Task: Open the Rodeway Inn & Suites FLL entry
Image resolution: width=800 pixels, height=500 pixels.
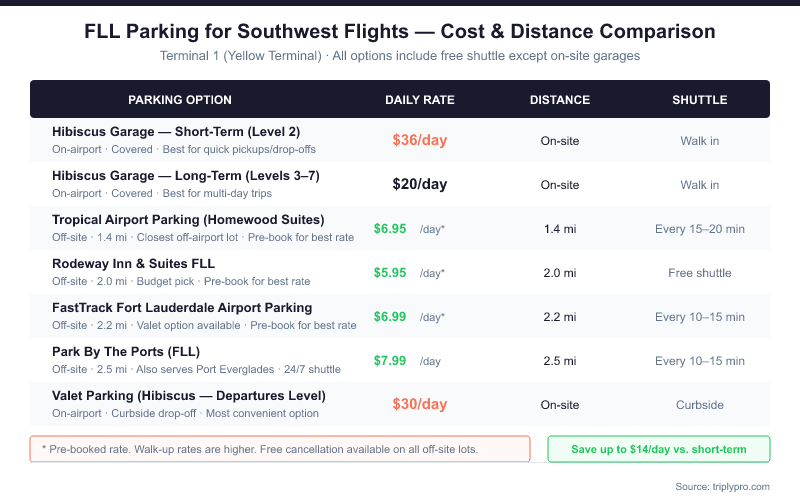Action: pos(132,264)
